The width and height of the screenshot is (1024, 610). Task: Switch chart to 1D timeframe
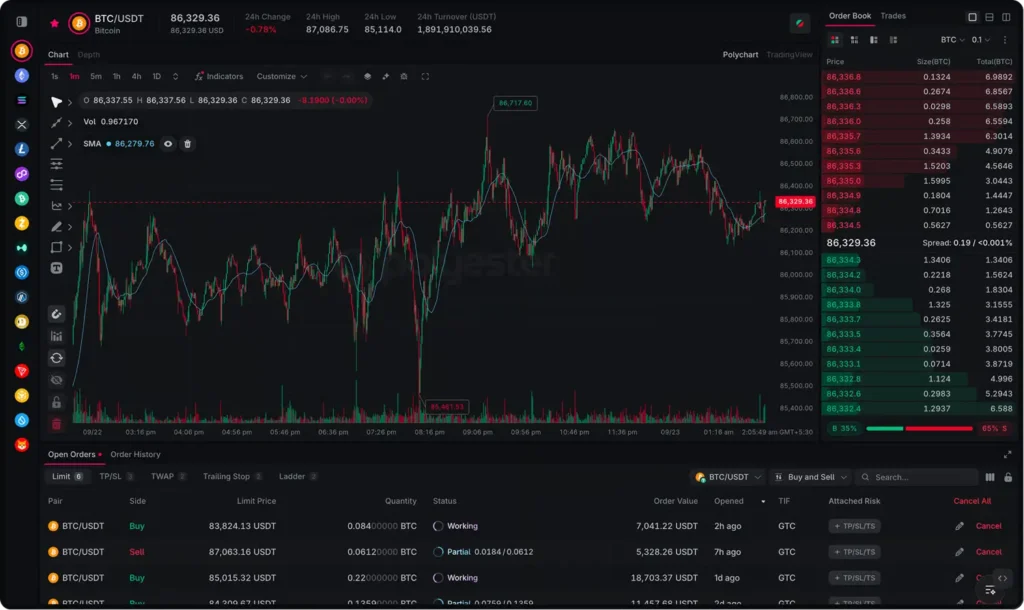(x=157, y=76)
